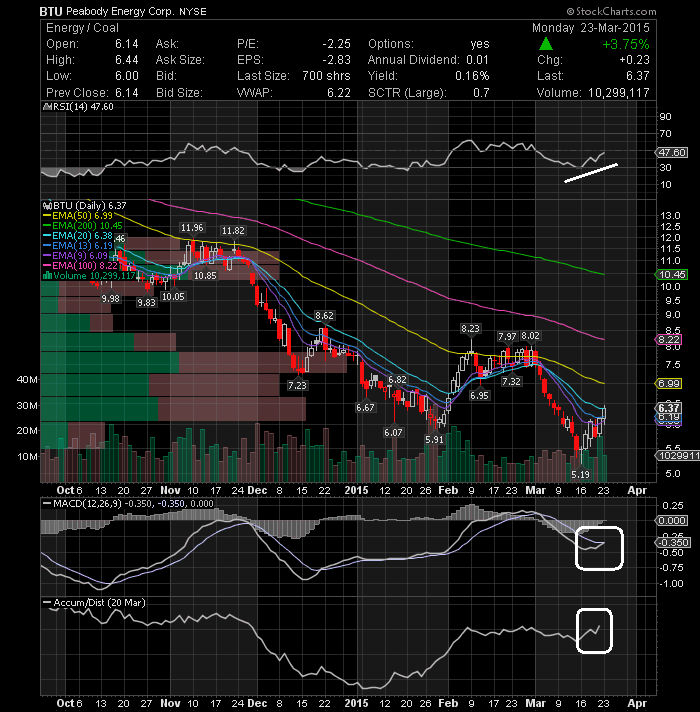Click the 7.97 price peak label

coord(507,336)
